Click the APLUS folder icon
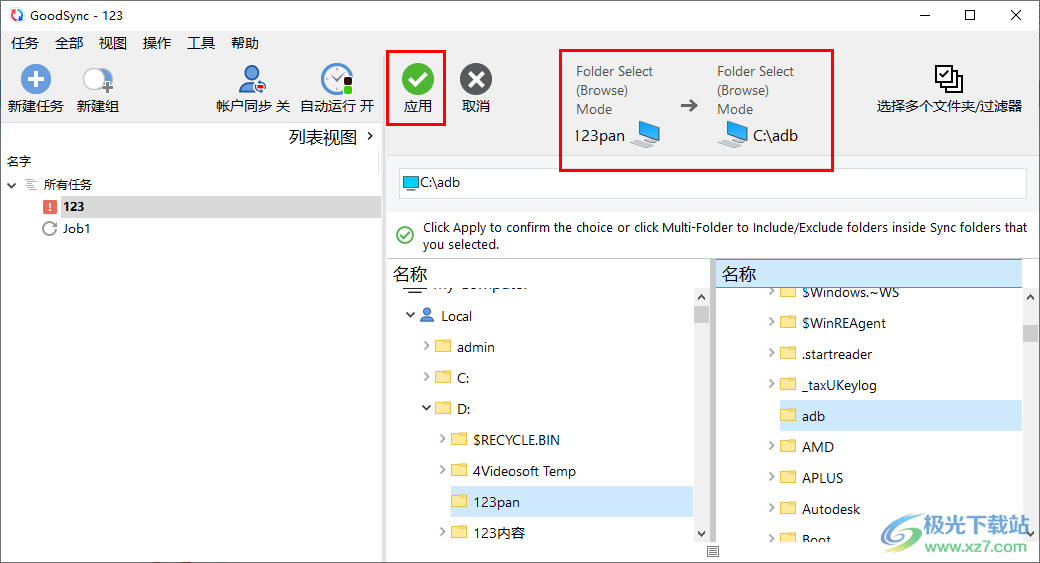 coord(788,477)
